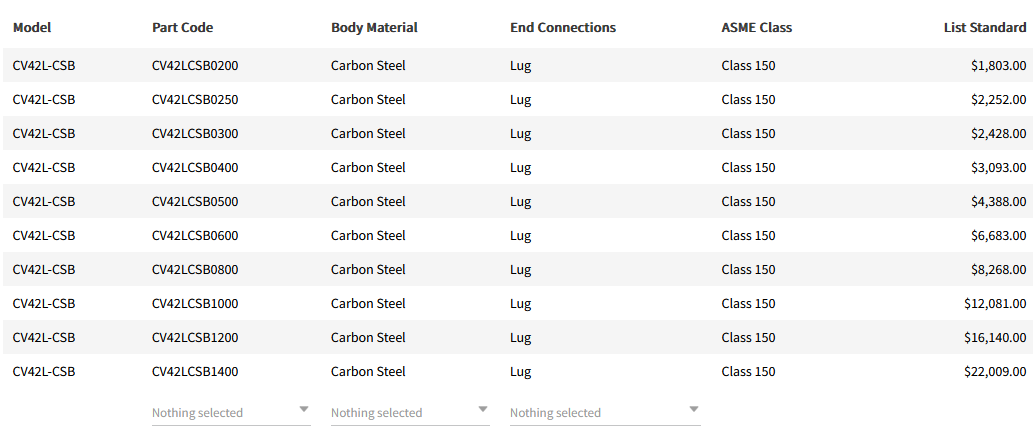Click part code CV42LCSB1000
This screenshot has width=1033, height=429.
click(195, 304)
